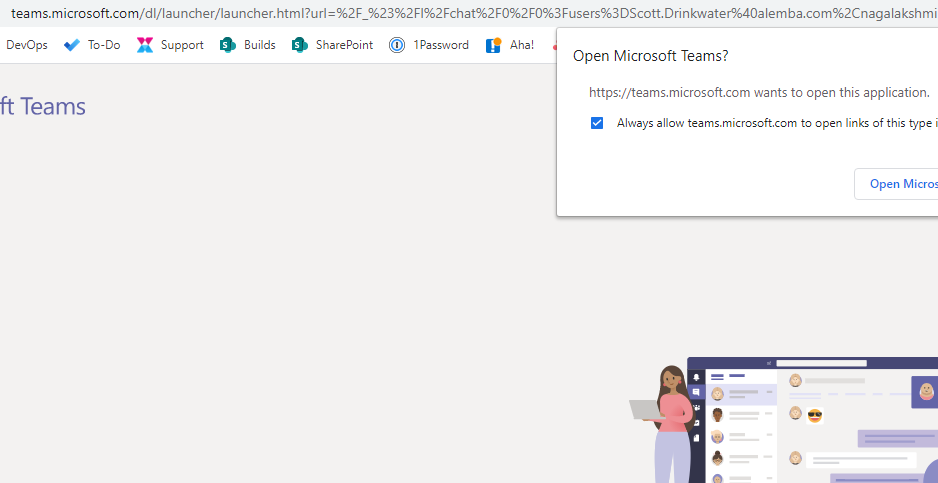Click the Builds bookmark icon
Viewport: 938px width, 483px height.
click(x=228, y=45)
